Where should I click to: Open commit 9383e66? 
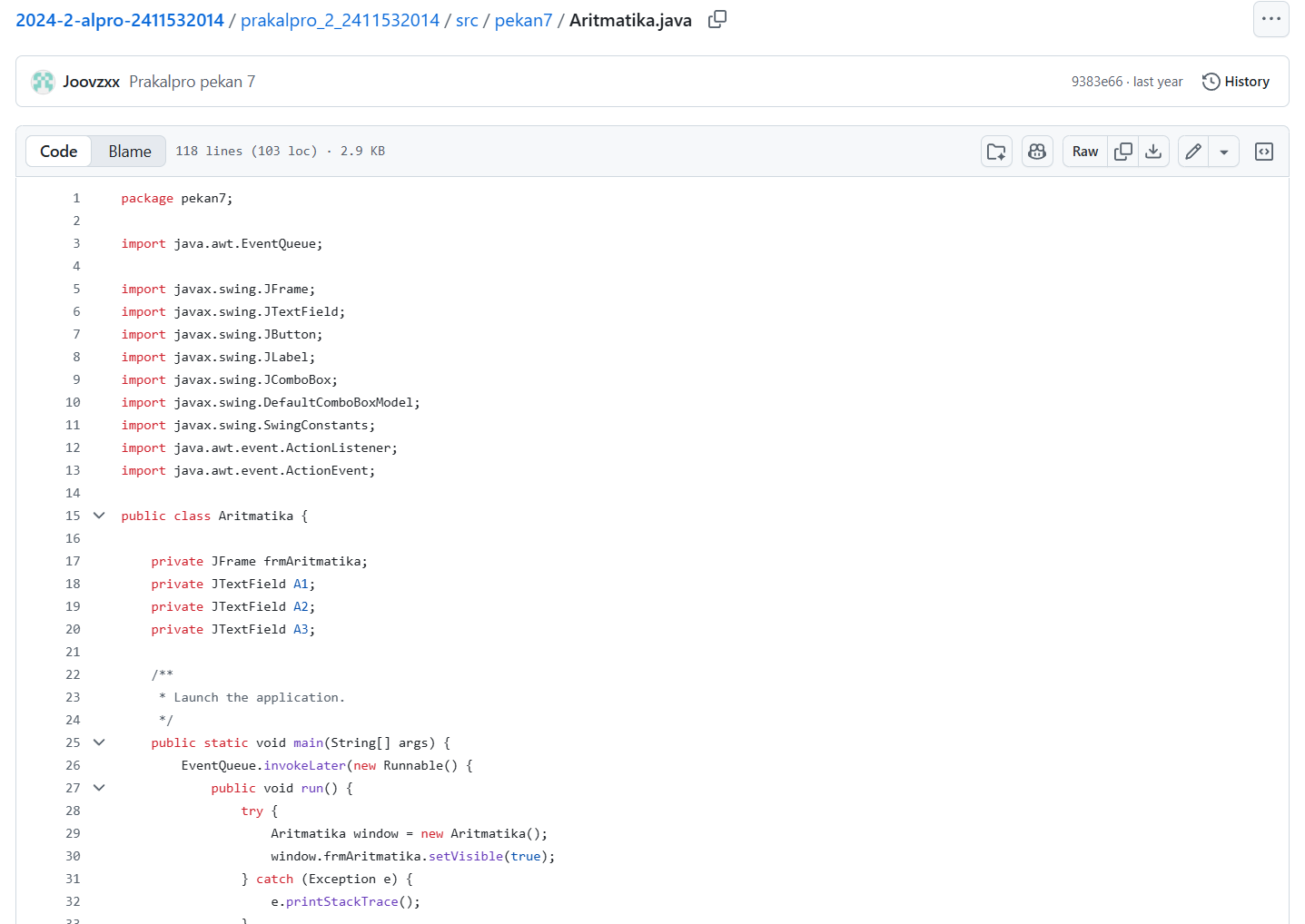pos(1096,82)
